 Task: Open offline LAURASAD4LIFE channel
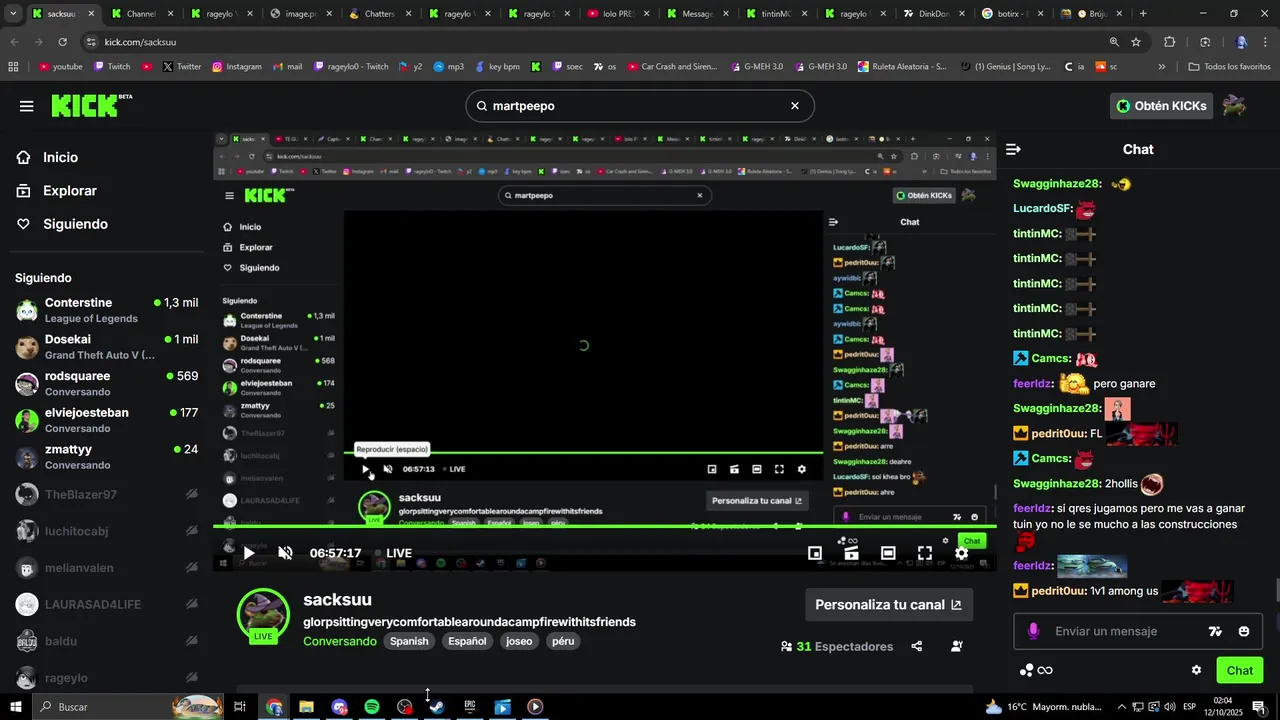[x=107, y=604]
